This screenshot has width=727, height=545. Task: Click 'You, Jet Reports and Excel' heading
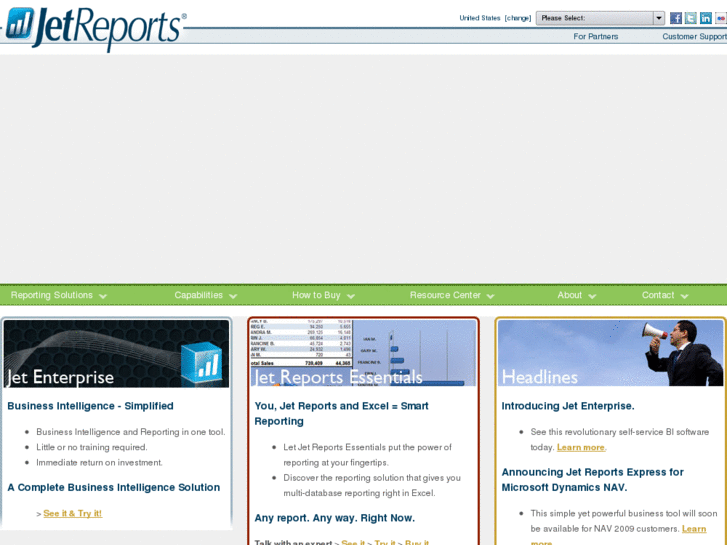tap(341, 413)
